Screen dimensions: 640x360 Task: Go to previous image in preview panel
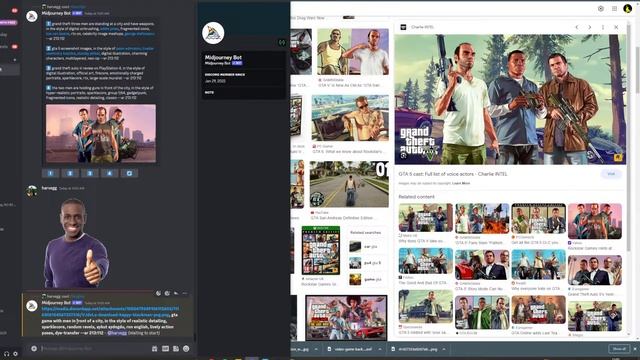[x=577, y=27]
